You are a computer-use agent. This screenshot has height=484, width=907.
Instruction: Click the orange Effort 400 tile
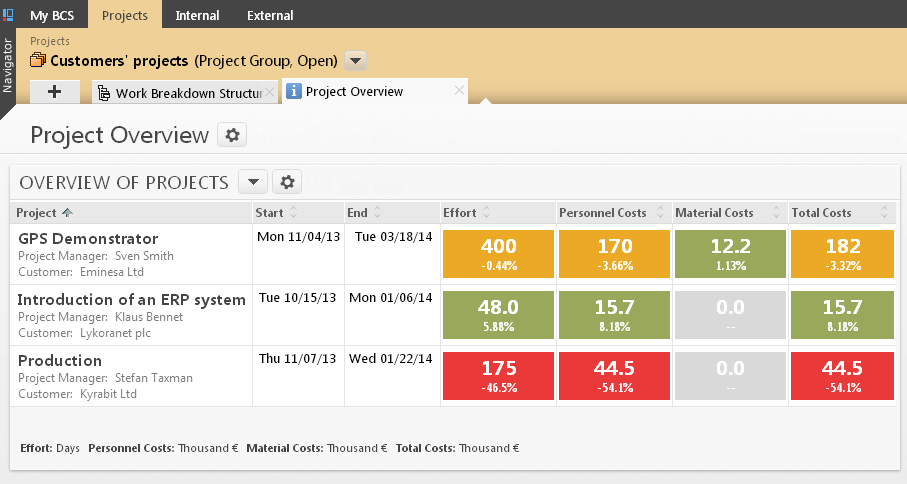tap(498, 254)
